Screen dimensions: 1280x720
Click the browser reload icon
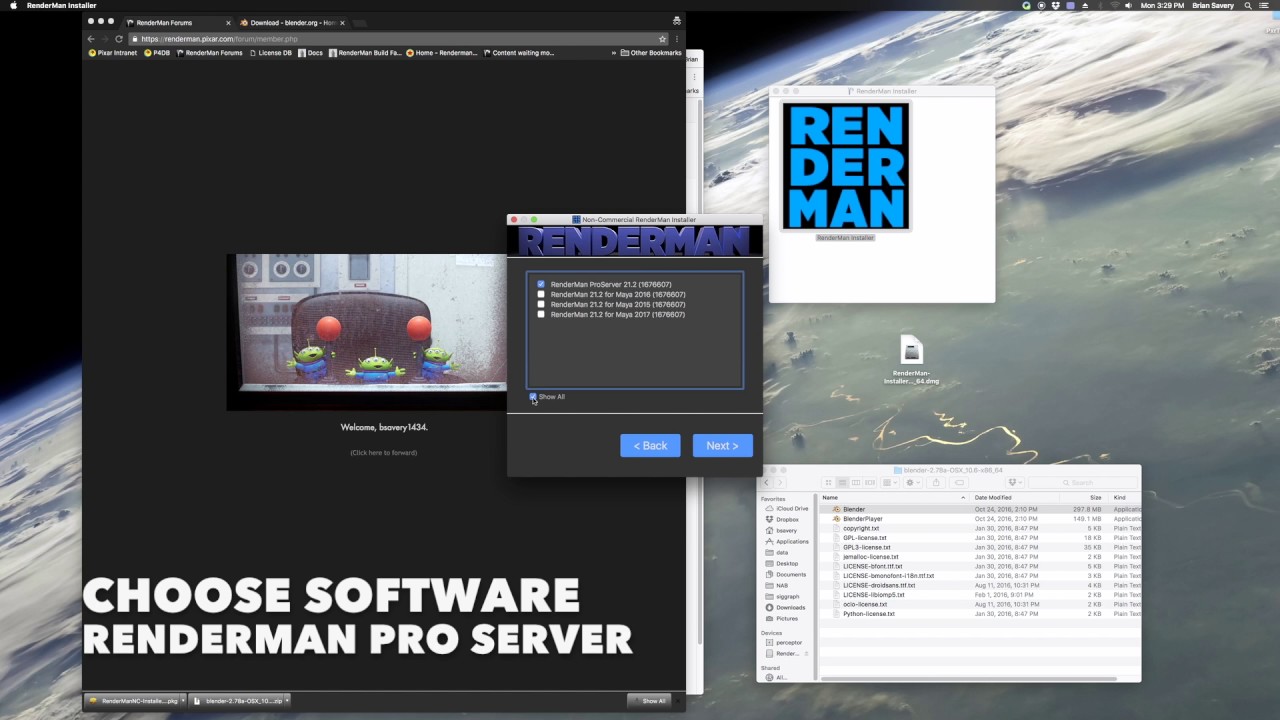click(118, 39)
